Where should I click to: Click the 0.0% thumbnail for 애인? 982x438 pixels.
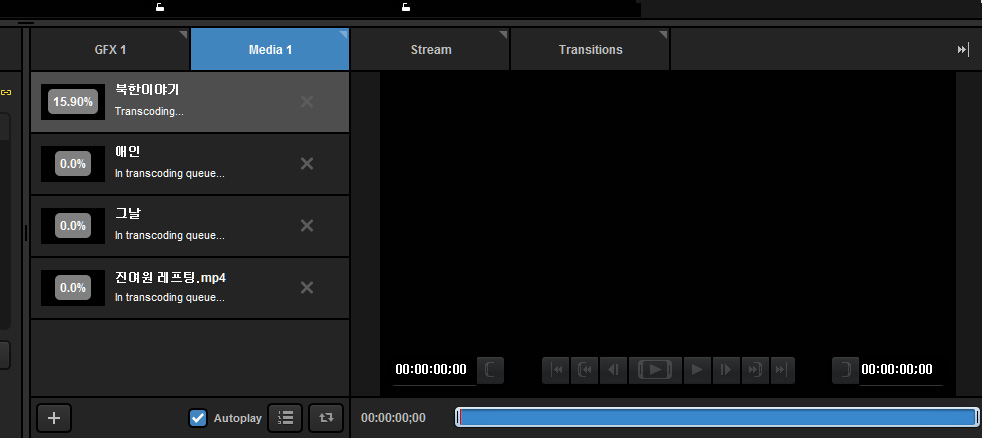[73, 164]
